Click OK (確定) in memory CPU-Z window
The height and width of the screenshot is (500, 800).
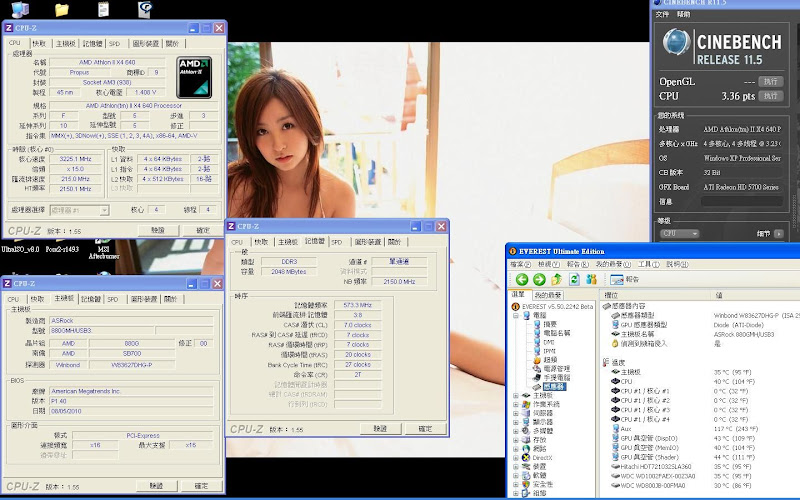point(425,429)
